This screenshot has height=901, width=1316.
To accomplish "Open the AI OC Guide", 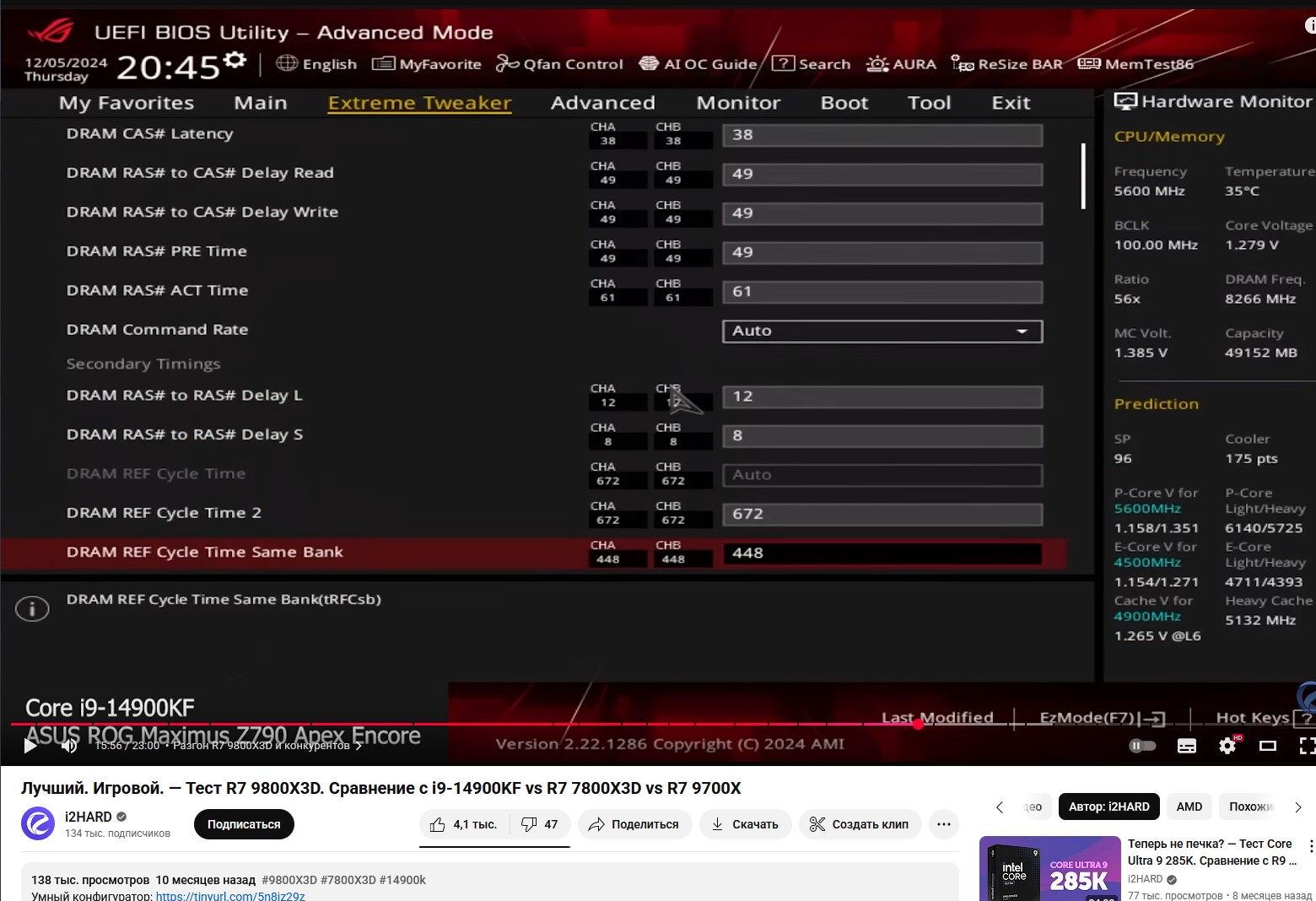I will click(698, 64).
